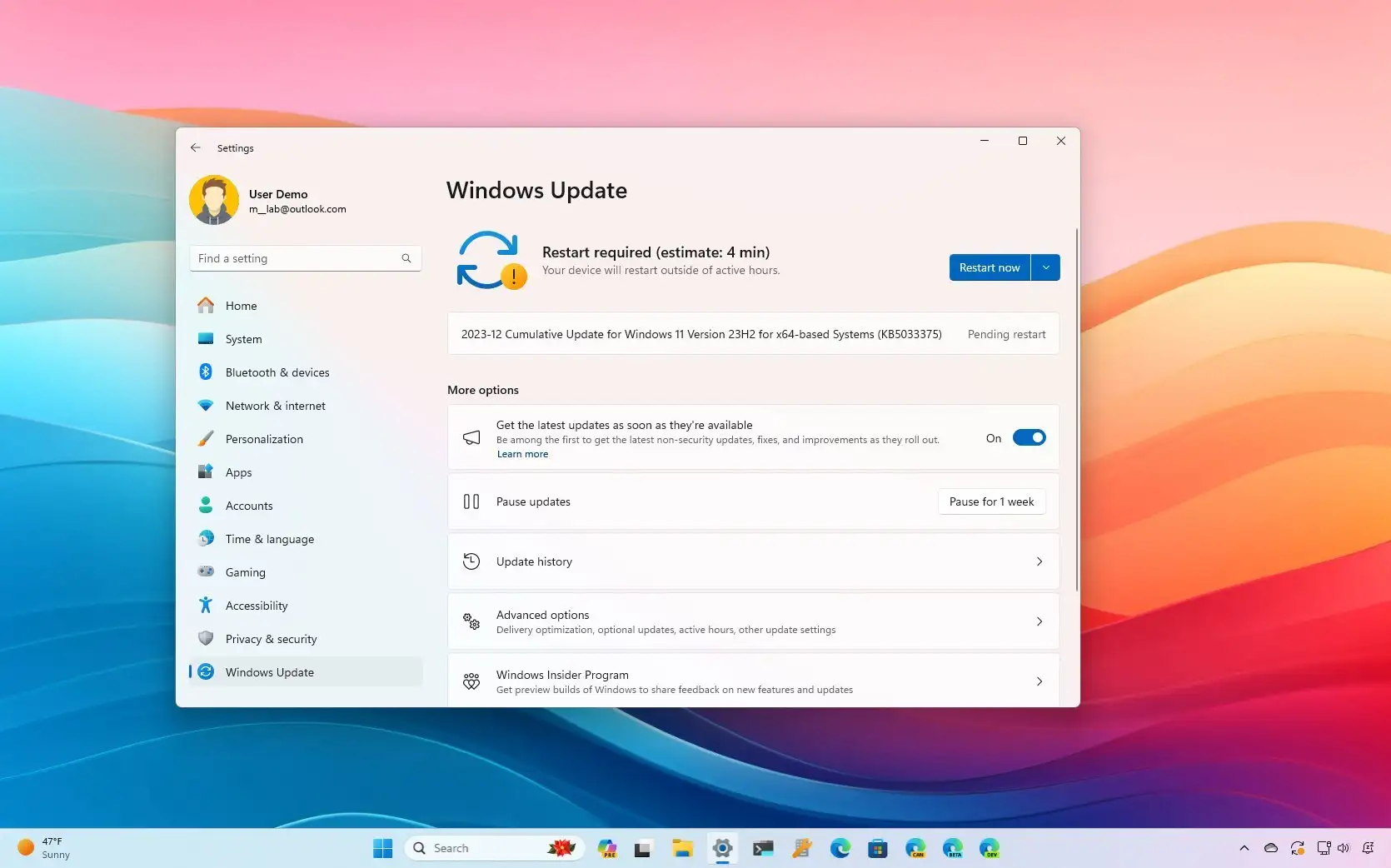Open Personalization settings

point(306,439)
